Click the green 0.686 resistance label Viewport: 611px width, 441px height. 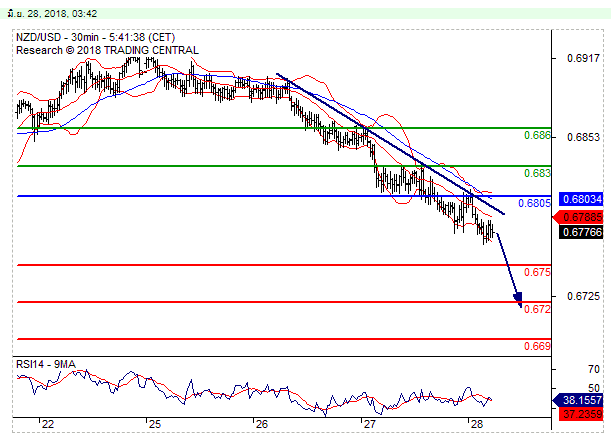(537, 136)
